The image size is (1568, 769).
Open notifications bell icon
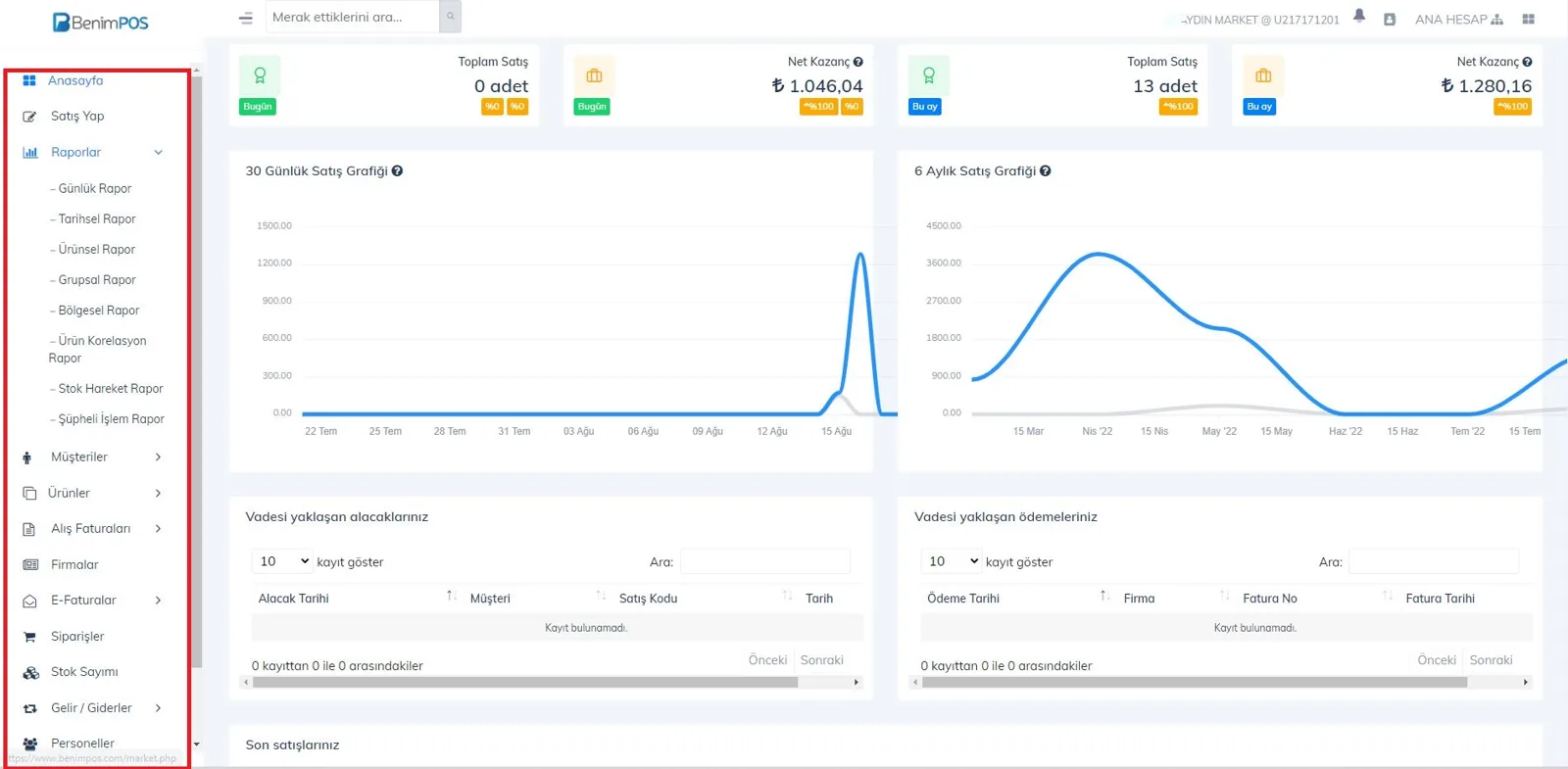1359,16
